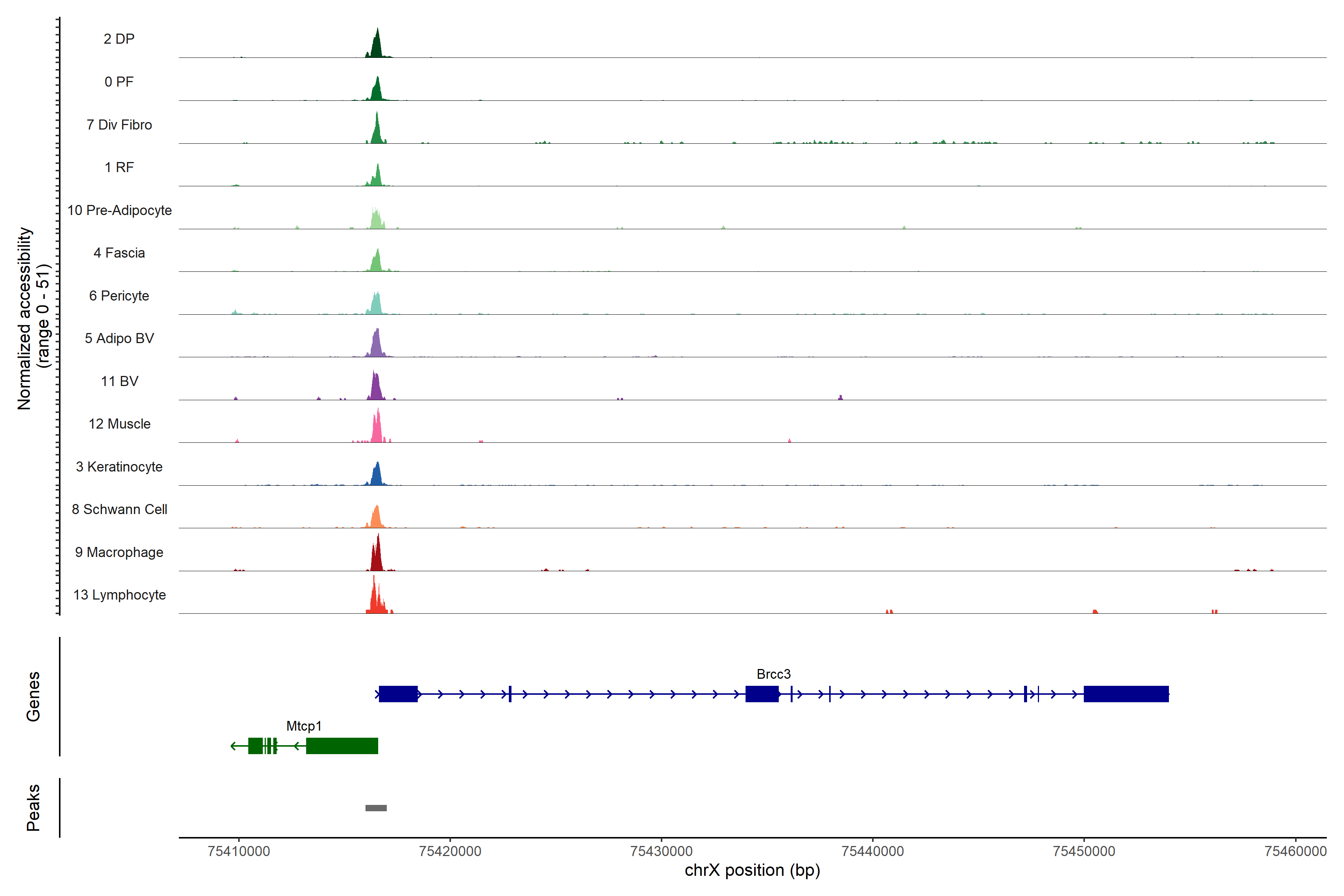
Task: Click the 8 Schwann Cell orange peak
Action: pos(376,518)
